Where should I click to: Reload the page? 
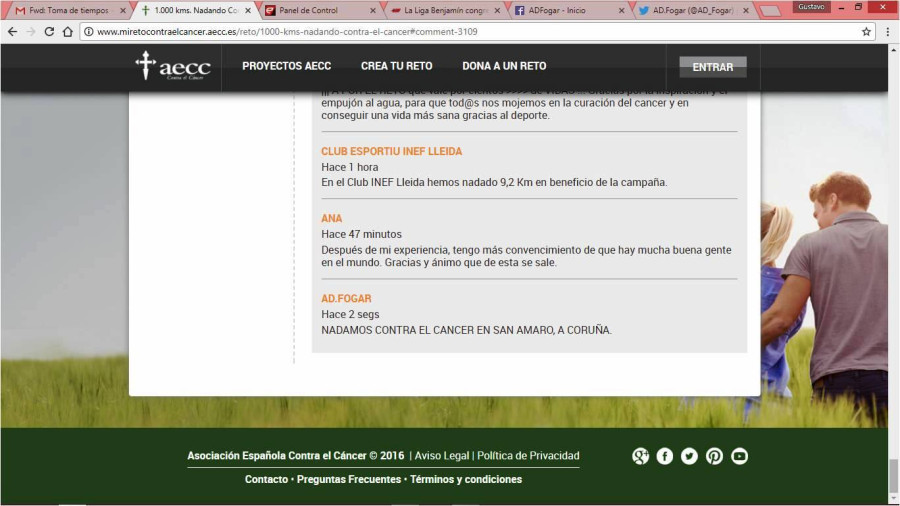[x=48, y=31]
